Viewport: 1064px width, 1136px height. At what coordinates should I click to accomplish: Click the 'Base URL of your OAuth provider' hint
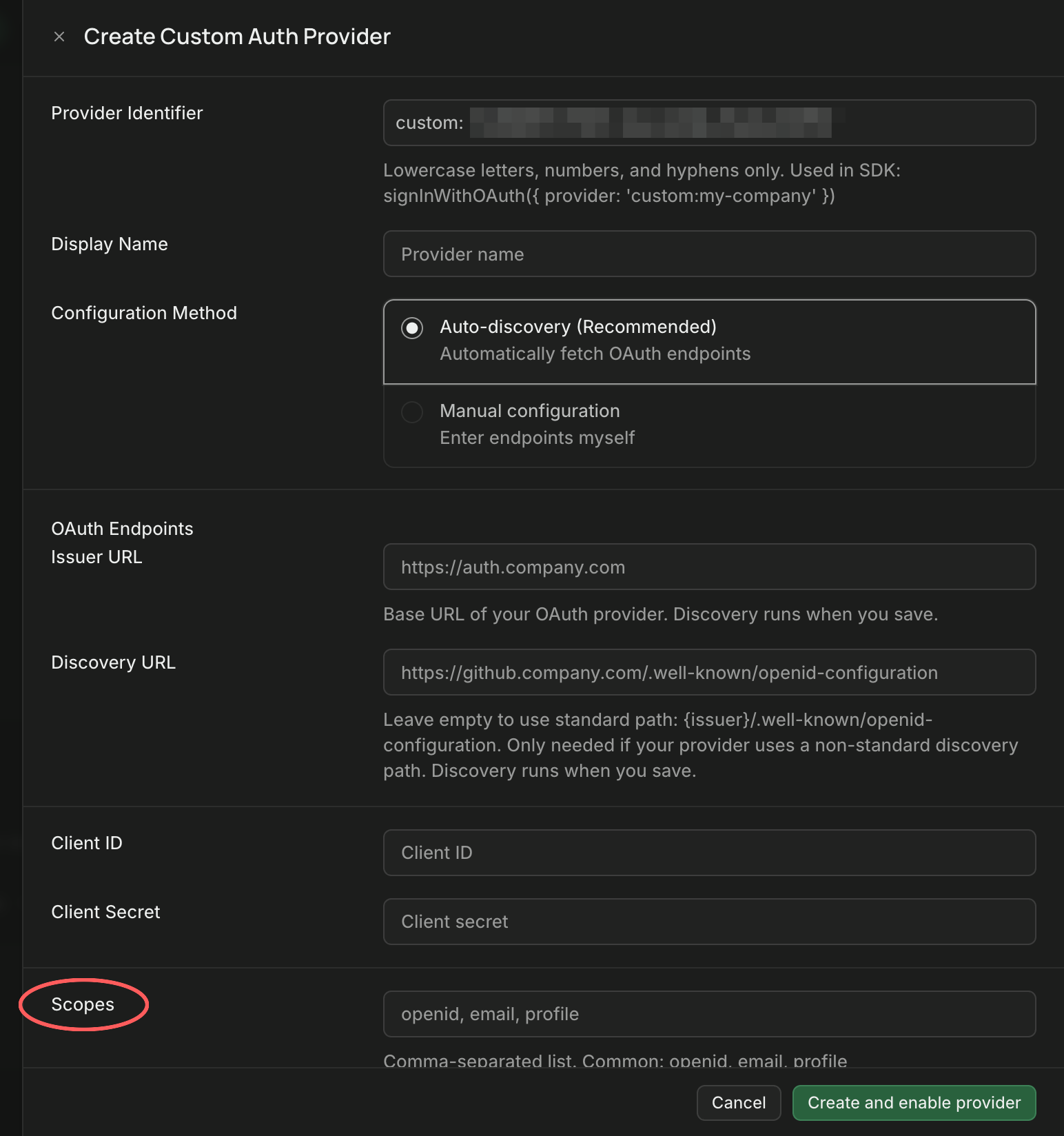tap(660, 614)
